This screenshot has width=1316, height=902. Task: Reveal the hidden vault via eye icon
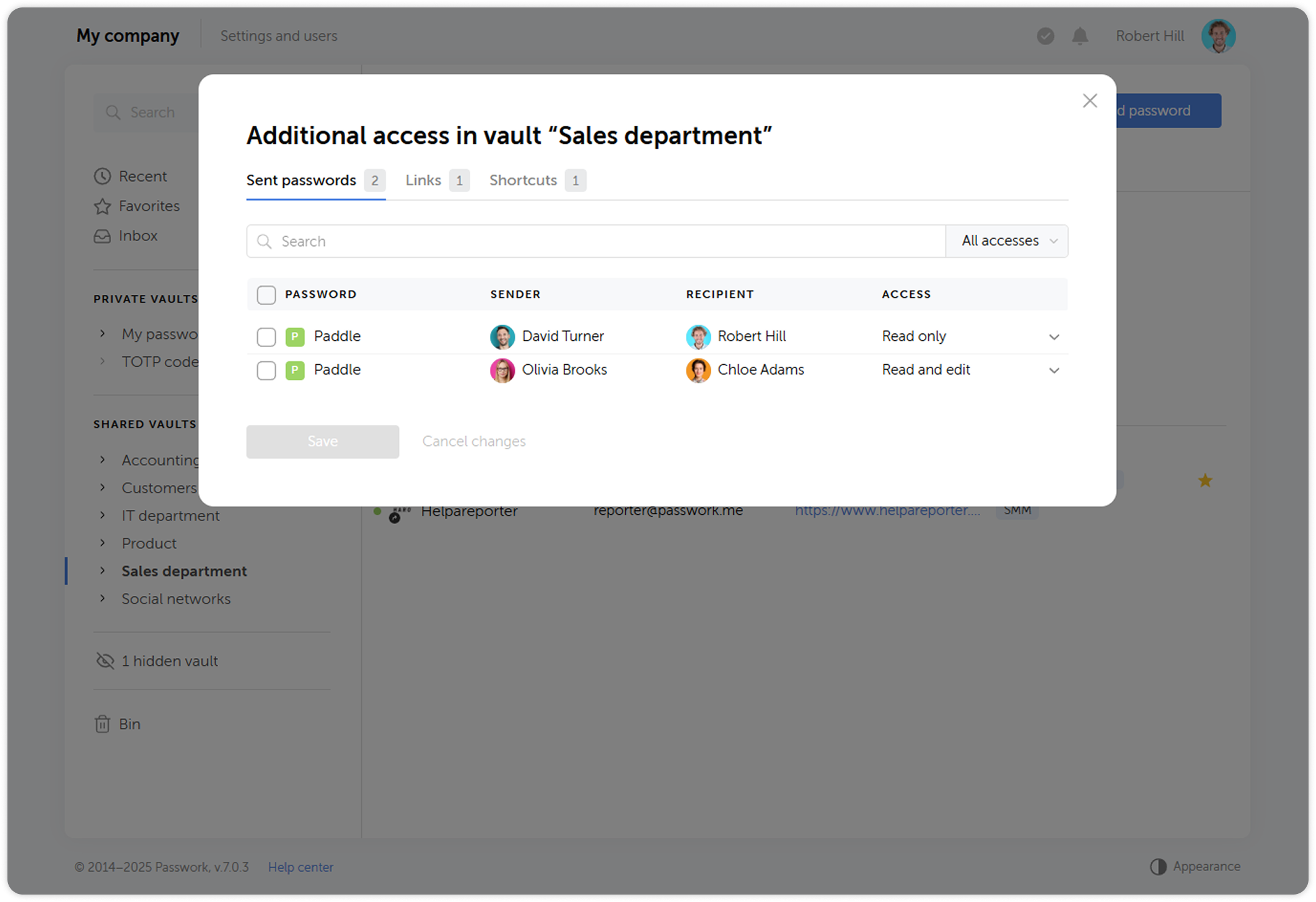104,660
